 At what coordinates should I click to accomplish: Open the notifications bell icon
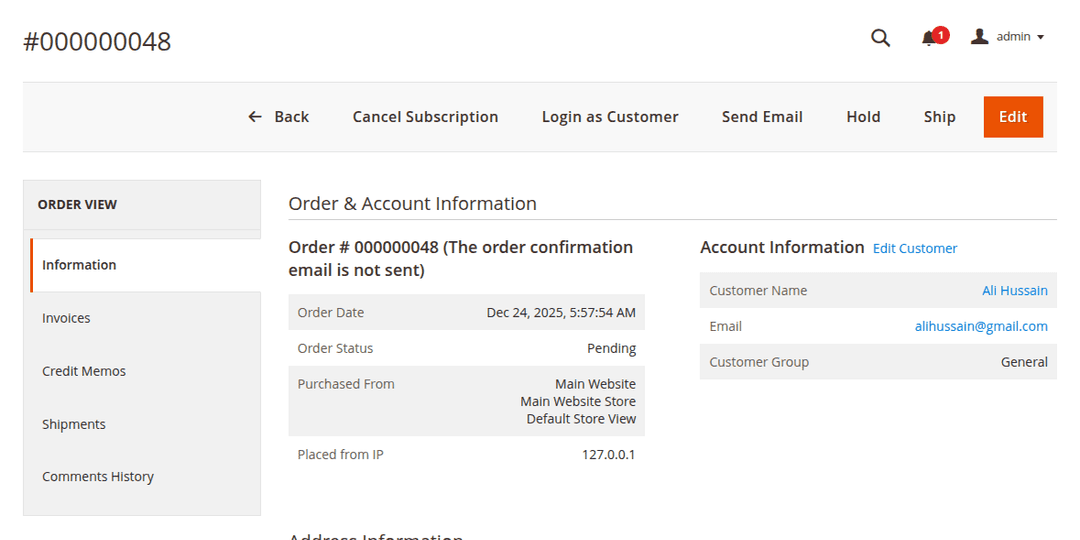coord(928,39)
